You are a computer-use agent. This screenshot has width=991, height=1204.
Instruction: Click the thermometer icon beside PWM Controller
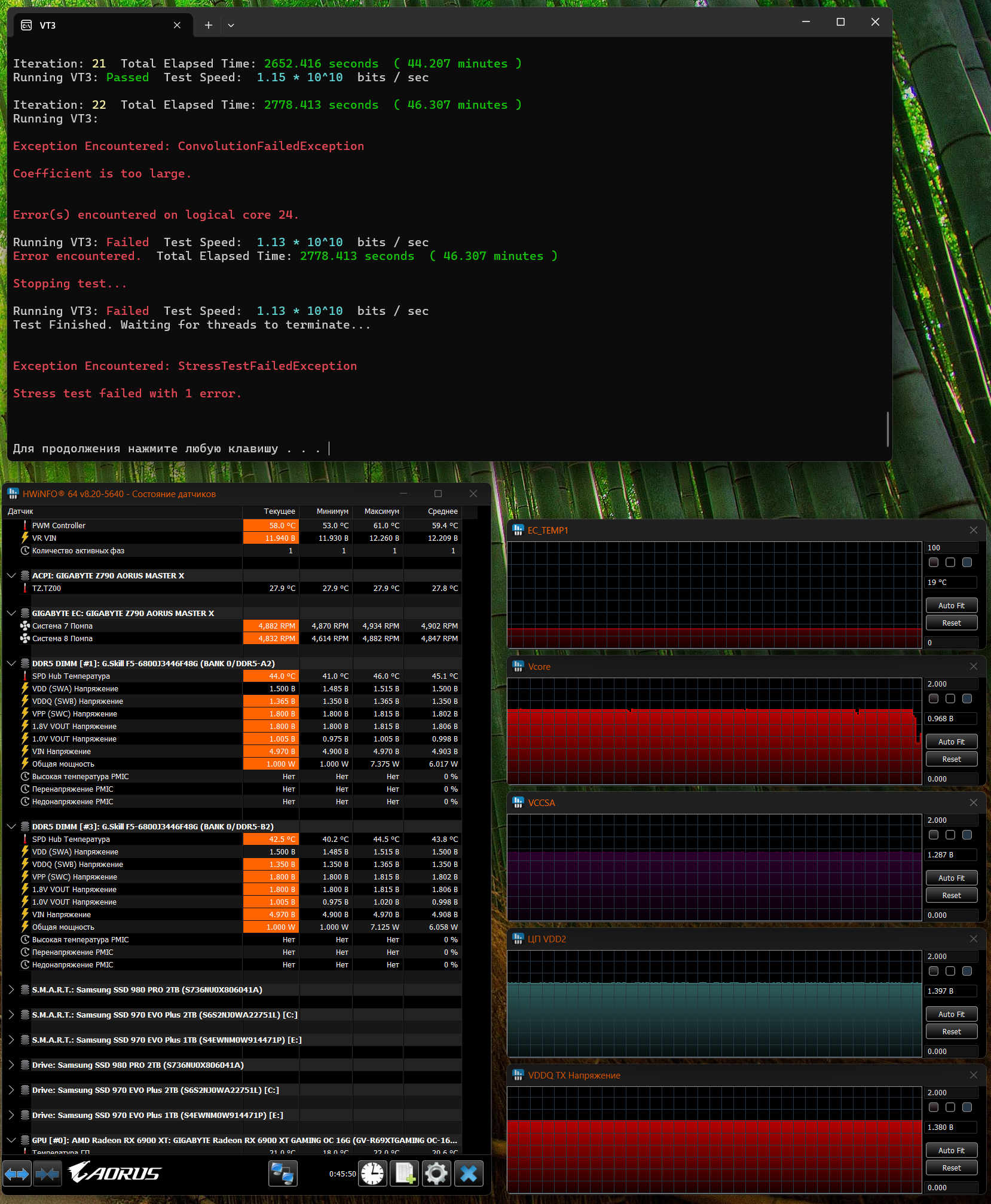click(25, 526)
